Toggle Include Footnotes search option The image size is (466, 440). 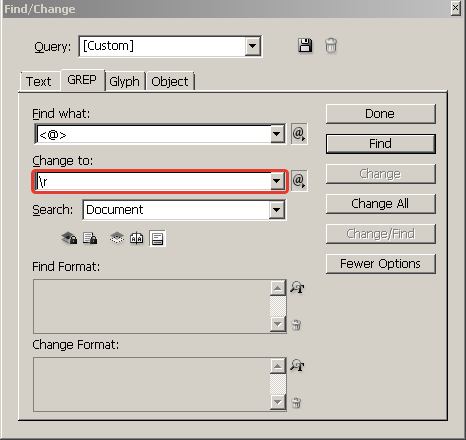tap(157, 239)
